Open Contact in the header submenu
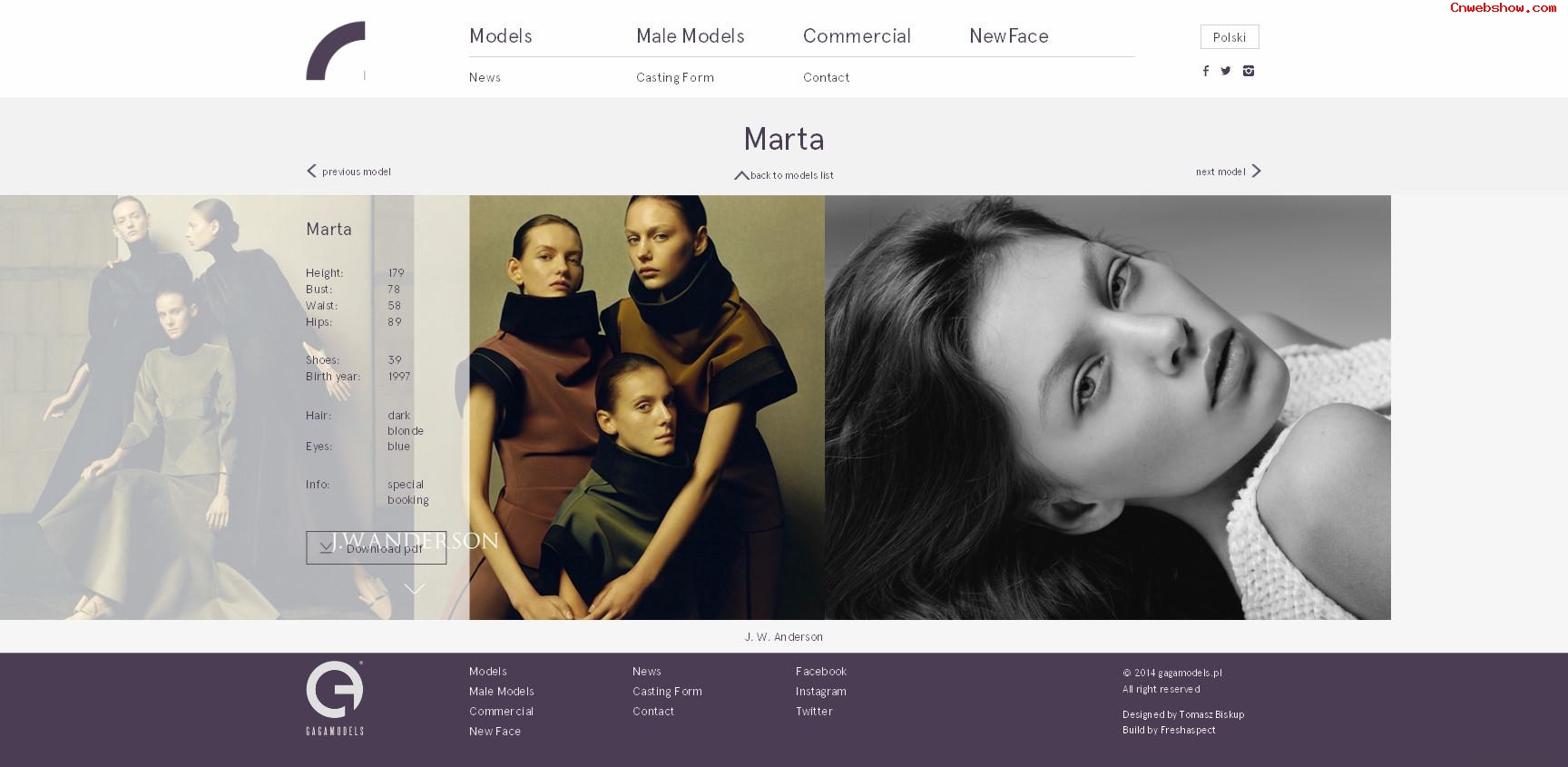Screen dimensions: 1568x767 coord(827,77)
